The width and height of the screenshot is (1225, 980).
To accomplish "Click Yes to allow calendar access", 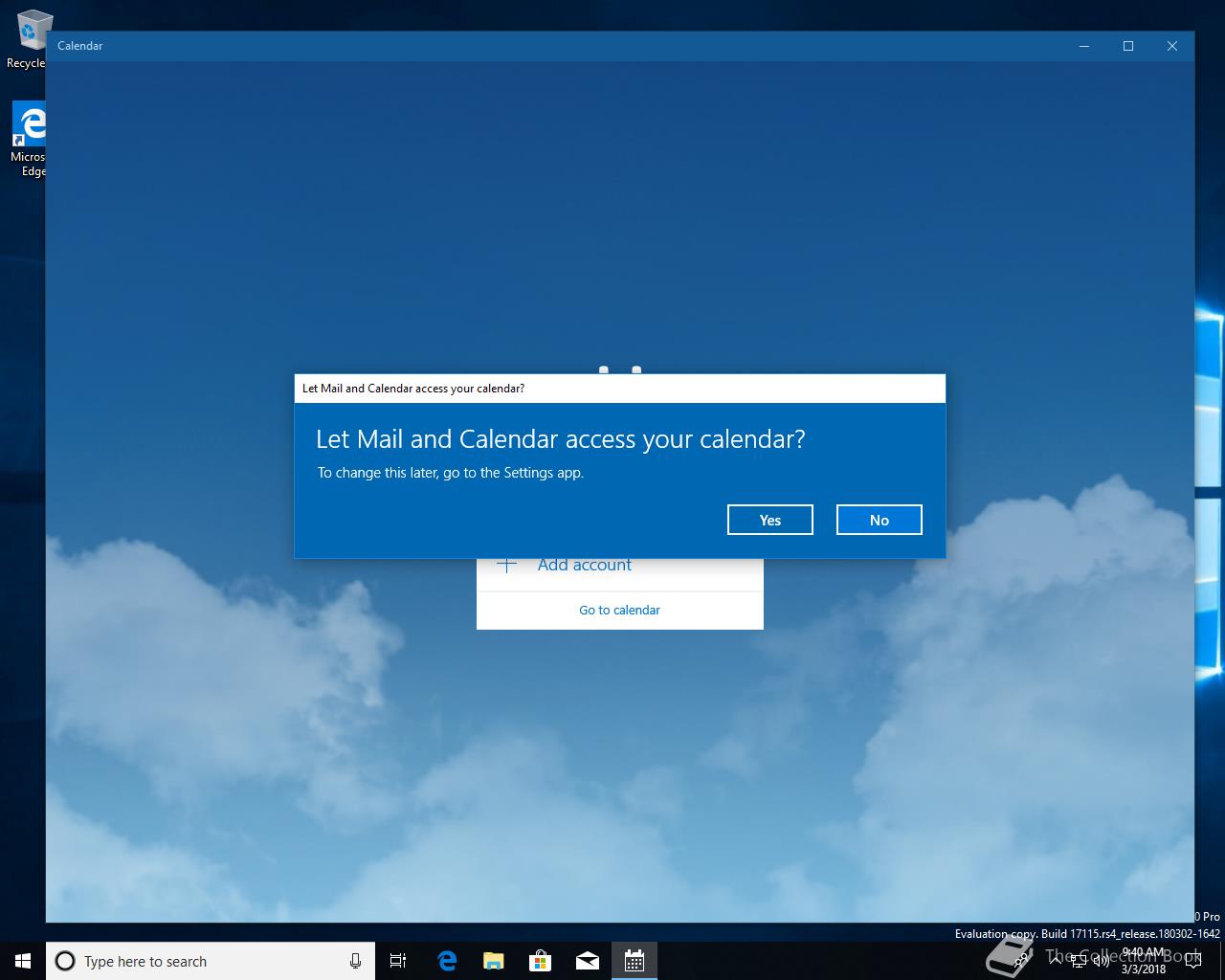I will point(770,520).
